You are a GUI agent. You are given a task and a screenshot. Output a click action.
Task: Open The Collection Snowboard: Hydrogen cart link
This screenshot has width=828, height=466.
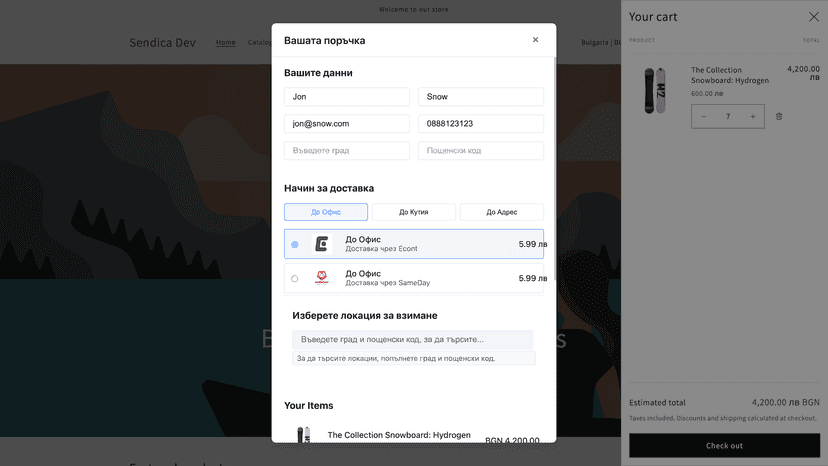pyautogui.click(x=730, y=75)
